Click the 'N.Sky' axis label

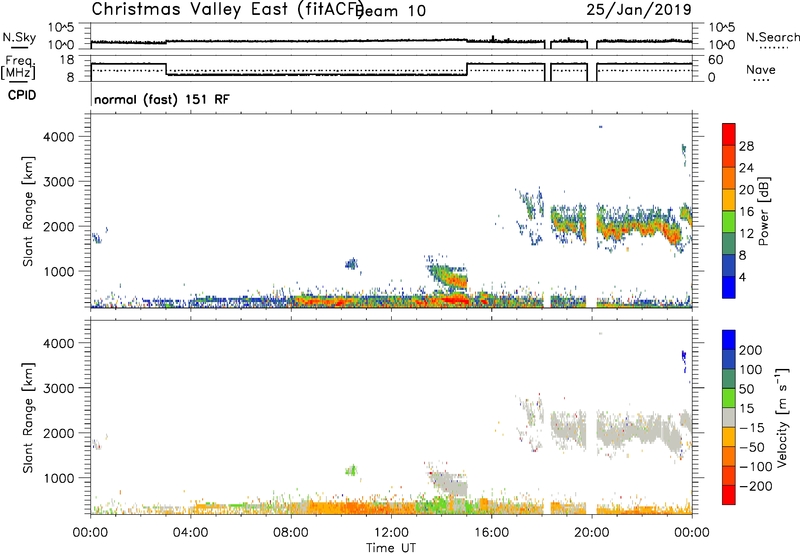coord(19,37)
